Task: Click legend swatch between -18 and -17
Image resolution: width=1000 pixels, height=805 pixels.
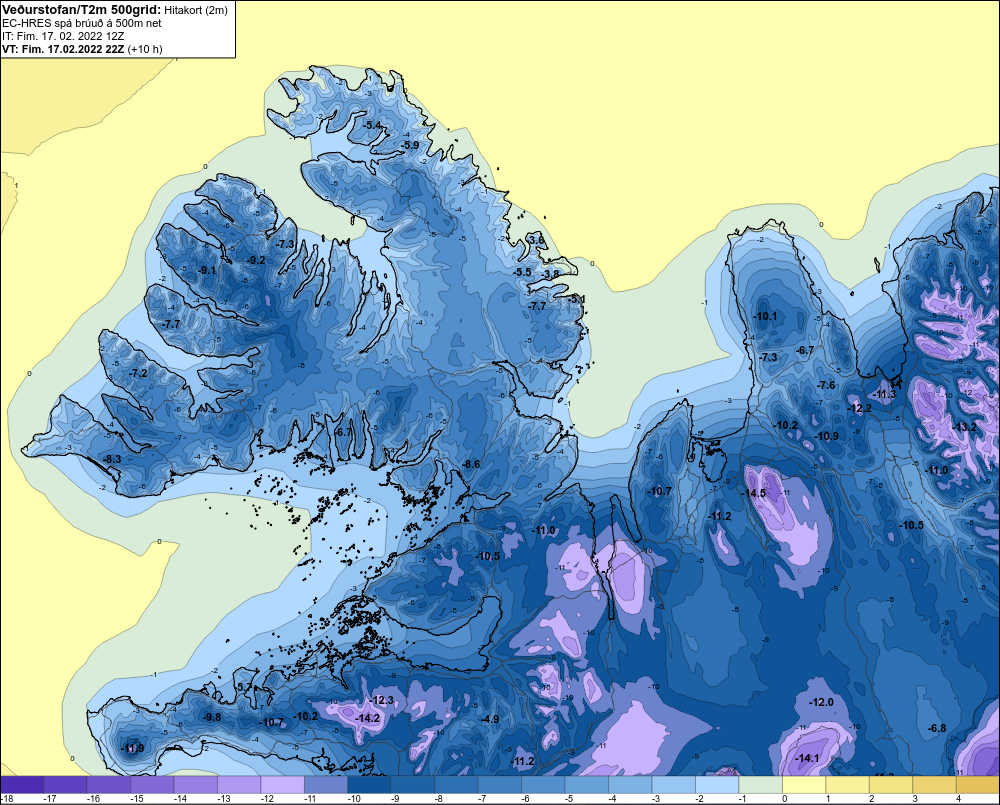Action: coord(22,785)
